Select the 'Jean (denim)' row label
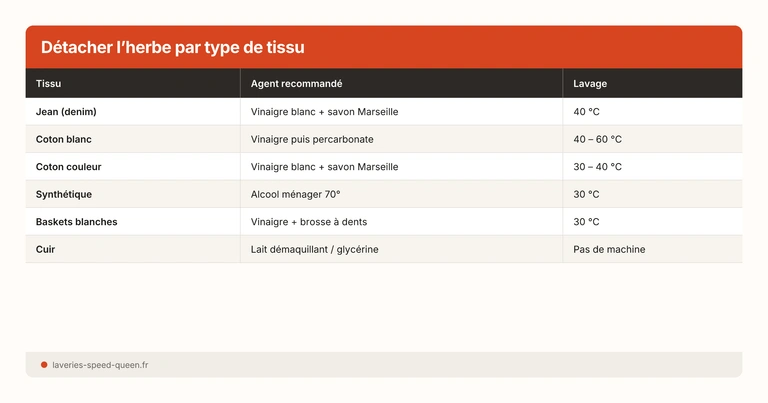Viewport: 768px width, 403px height. (x=66, y=112)
